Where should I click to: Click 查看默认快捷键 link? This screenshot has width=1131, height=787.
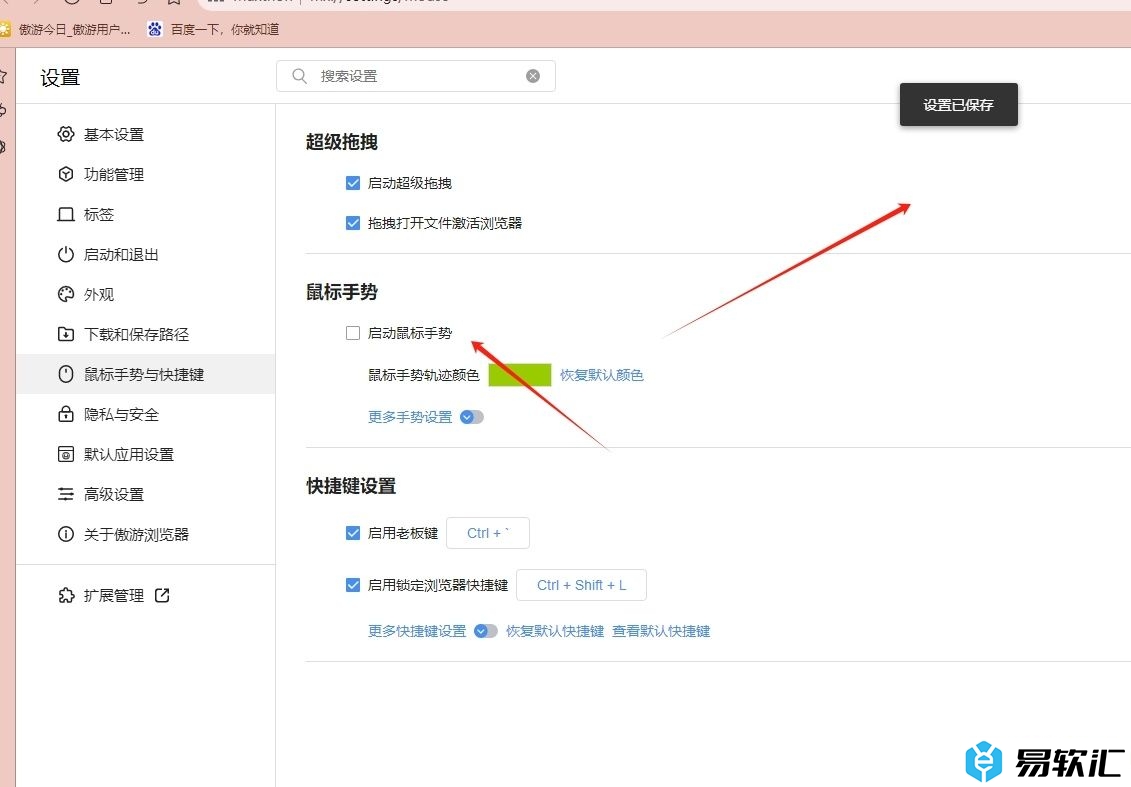[661, 631]
